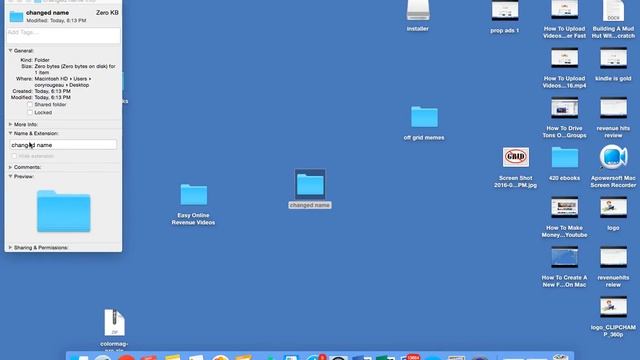Expand the Sharing & Permissions section
The width and height of the screenshot is (640, 360).
click(11, 248)
